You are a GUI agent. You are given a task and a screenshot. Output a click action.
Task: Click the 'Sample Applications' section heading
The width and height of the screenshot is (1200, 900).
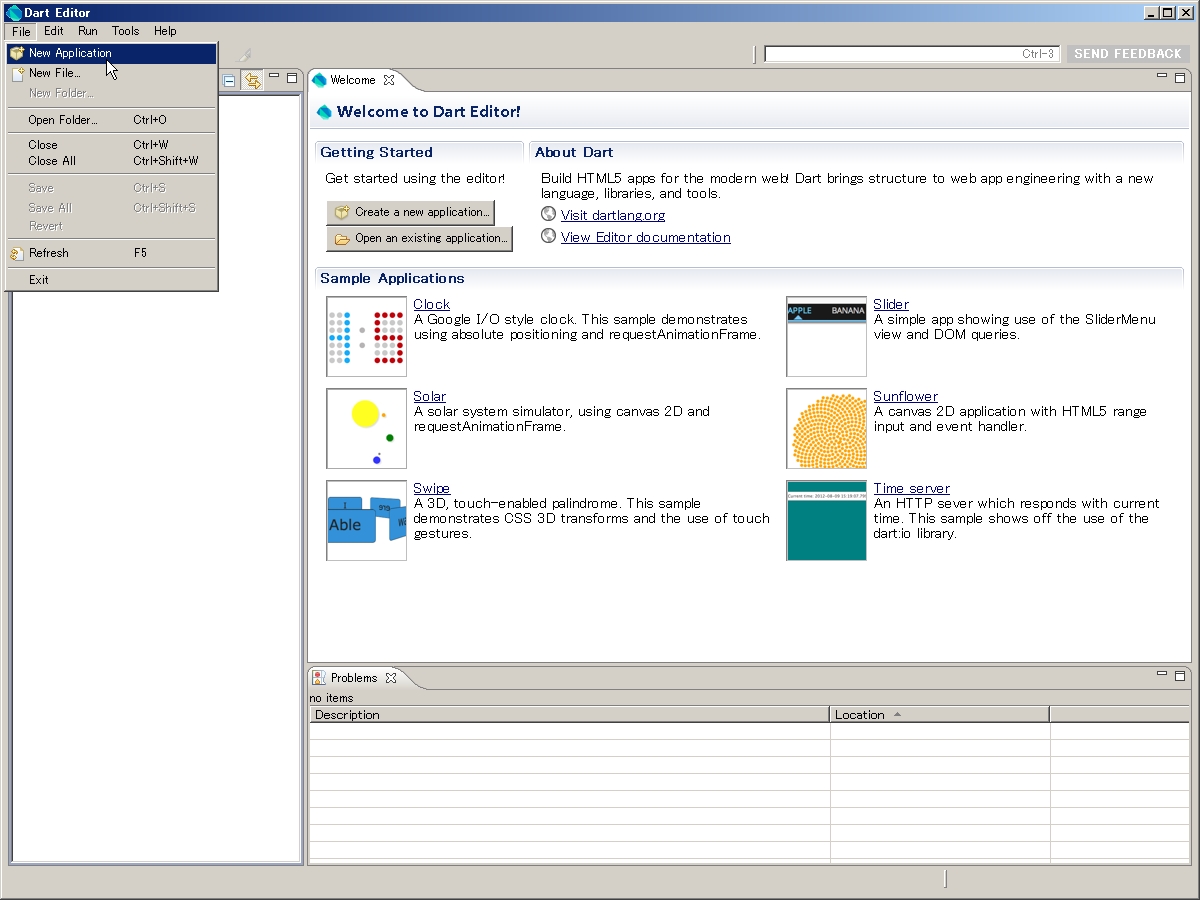(x=392, y=278)
